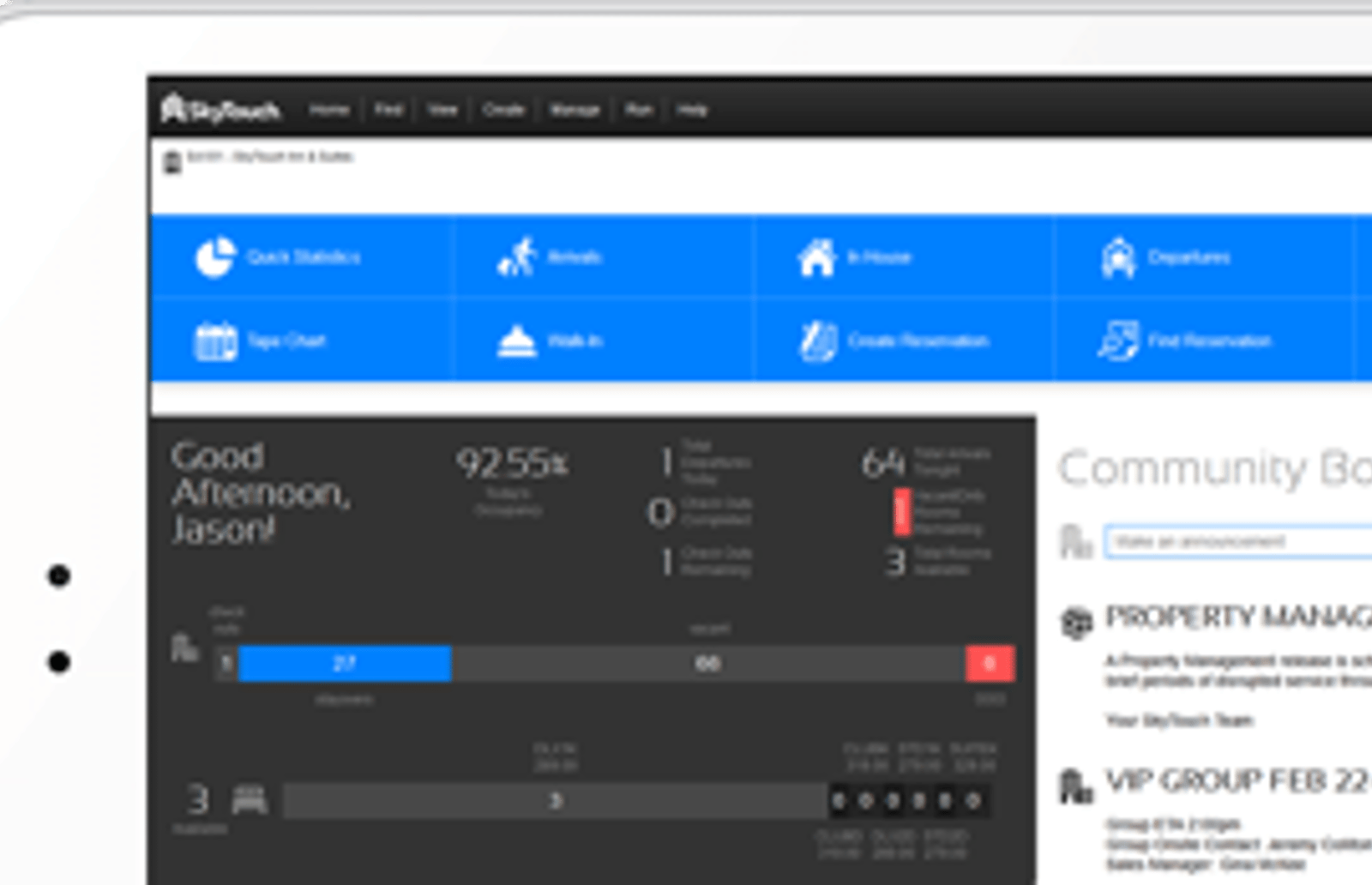Image resolution: width=1372 pixels, height=885 pixels.
Task: Open the Departures link
Action: coord(1189,256)
